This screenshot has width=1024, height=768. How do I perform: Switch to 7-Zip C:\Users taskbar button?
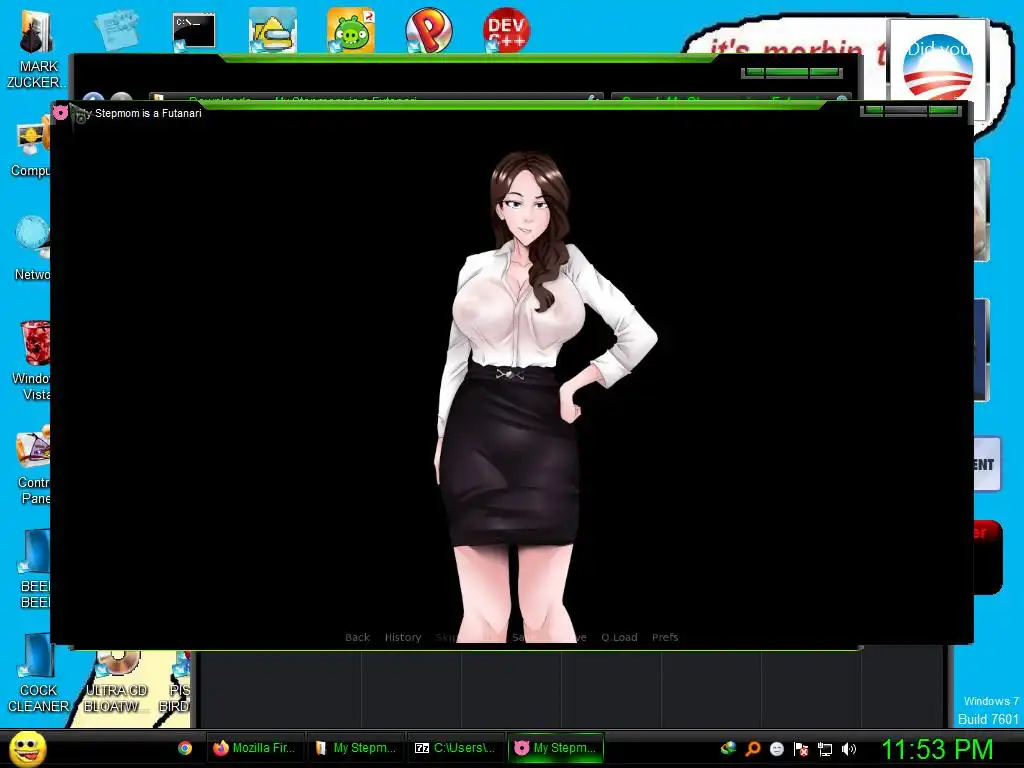click(455, 748)
